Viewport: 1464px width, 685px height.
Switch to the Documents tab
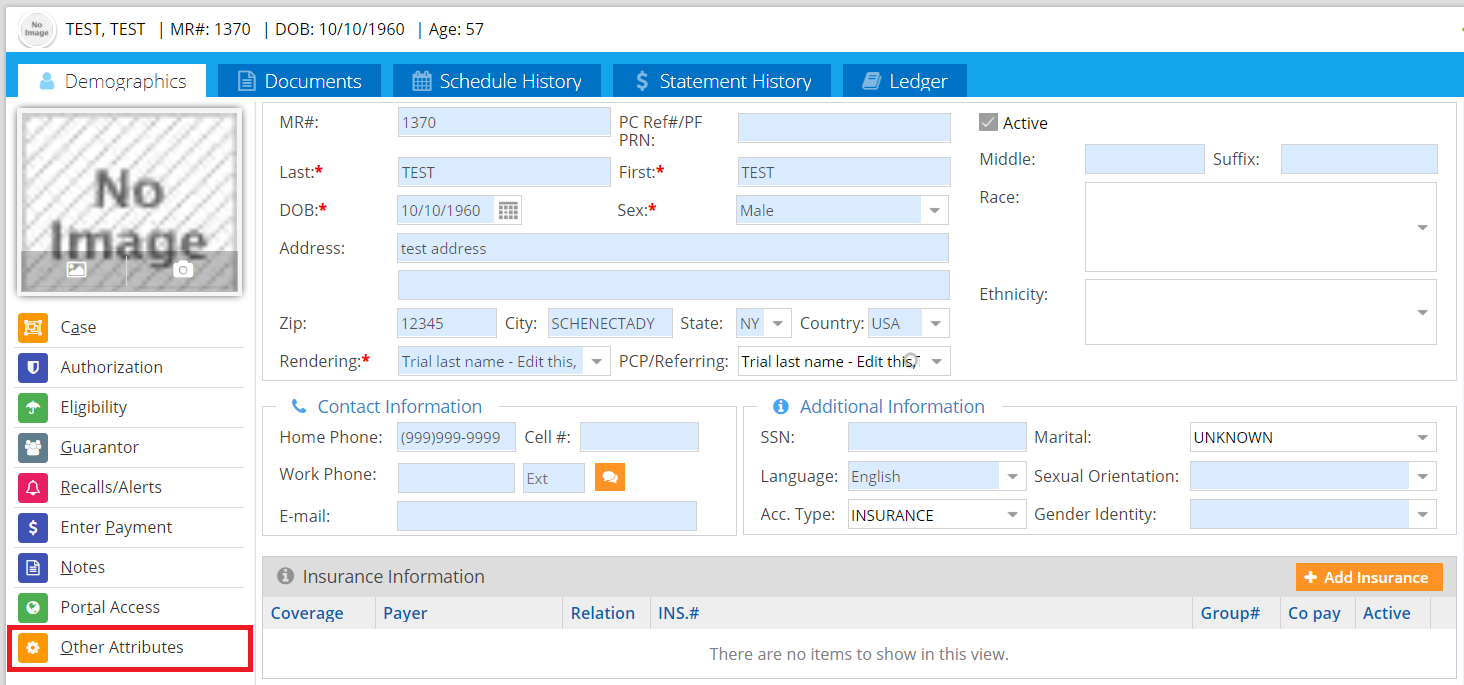(299, 81)
